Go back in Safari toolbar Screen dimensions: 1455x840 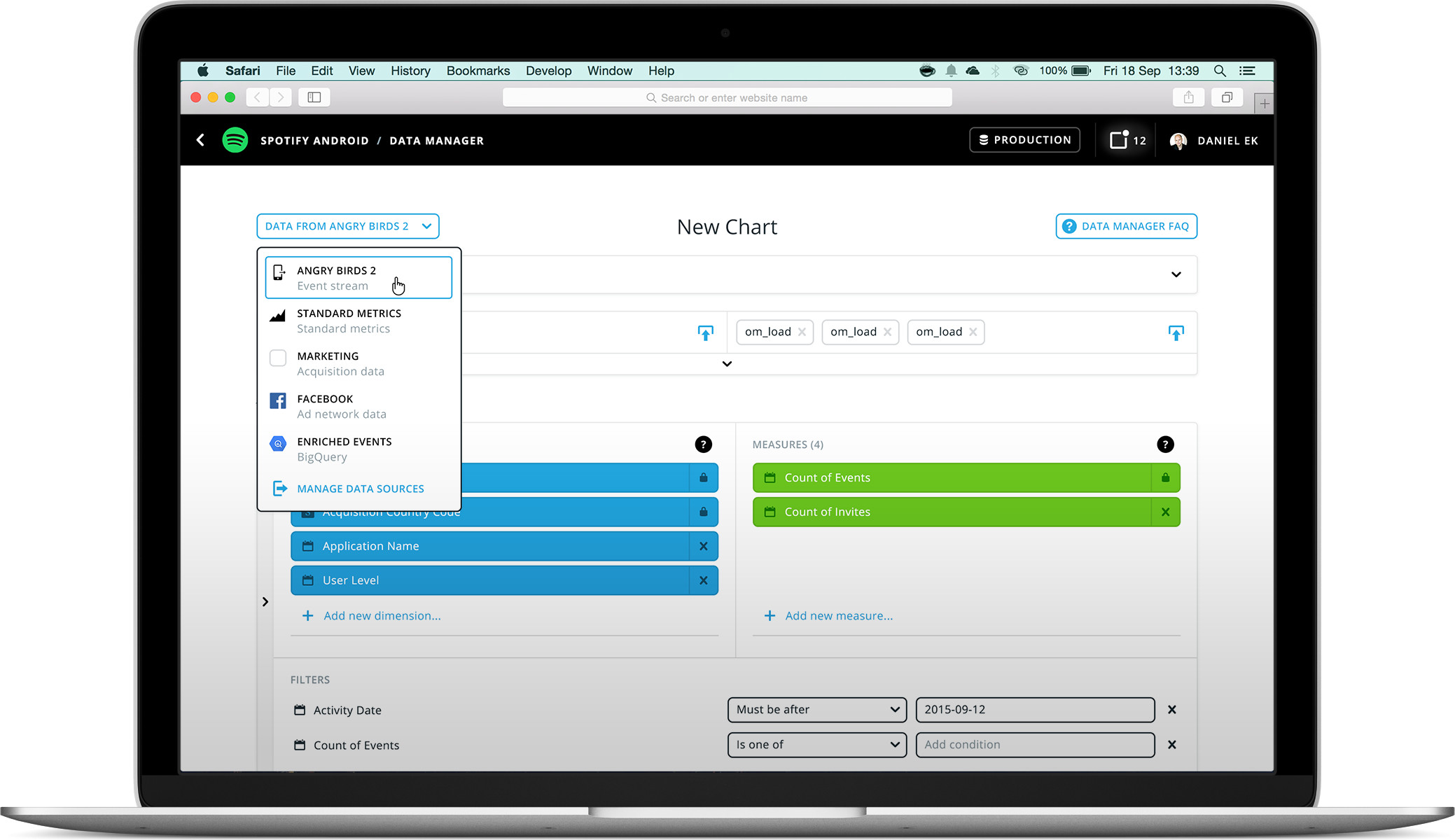pos(257,97)
